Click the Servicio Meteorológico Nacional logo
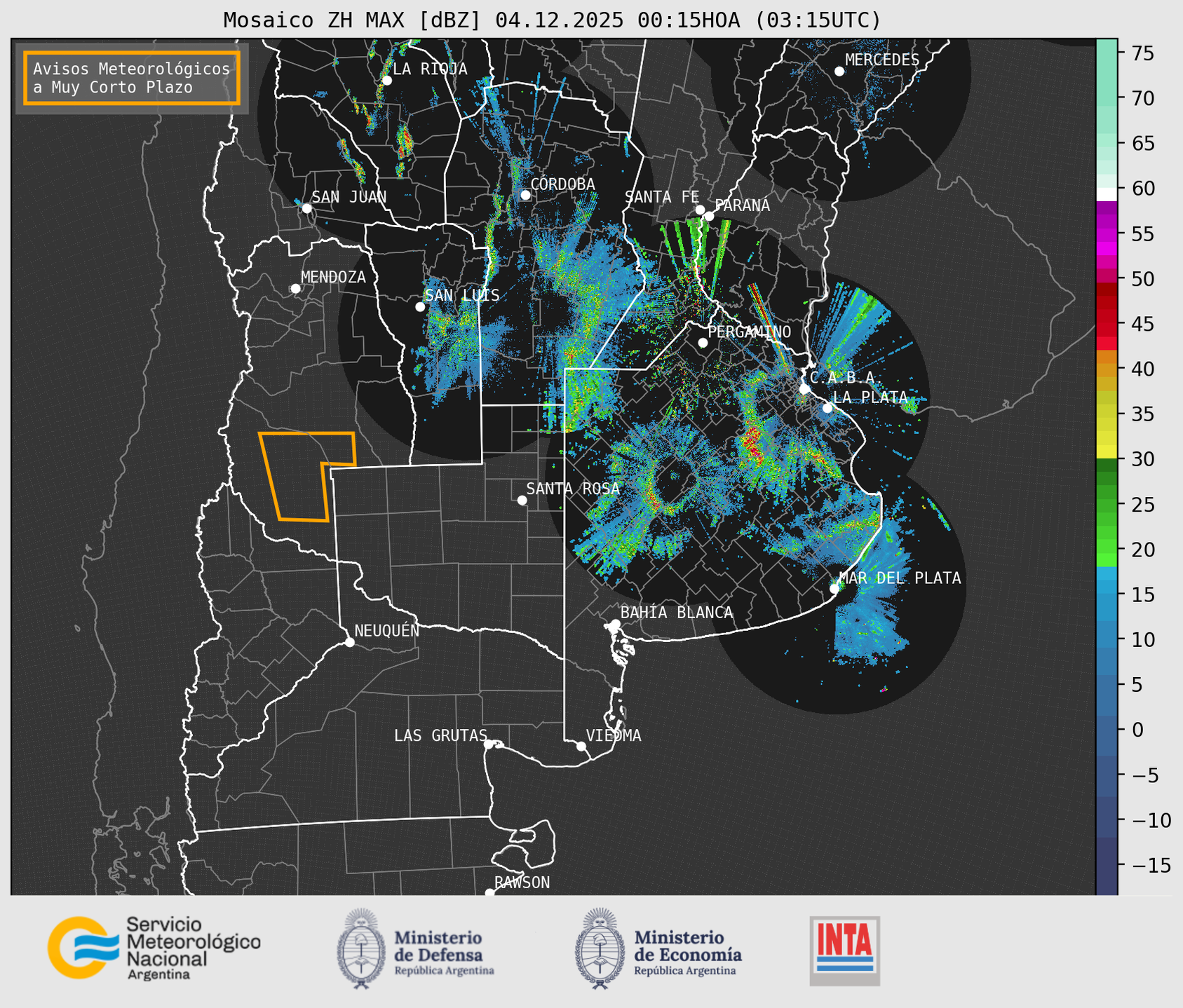 click(x=154, y=948)
